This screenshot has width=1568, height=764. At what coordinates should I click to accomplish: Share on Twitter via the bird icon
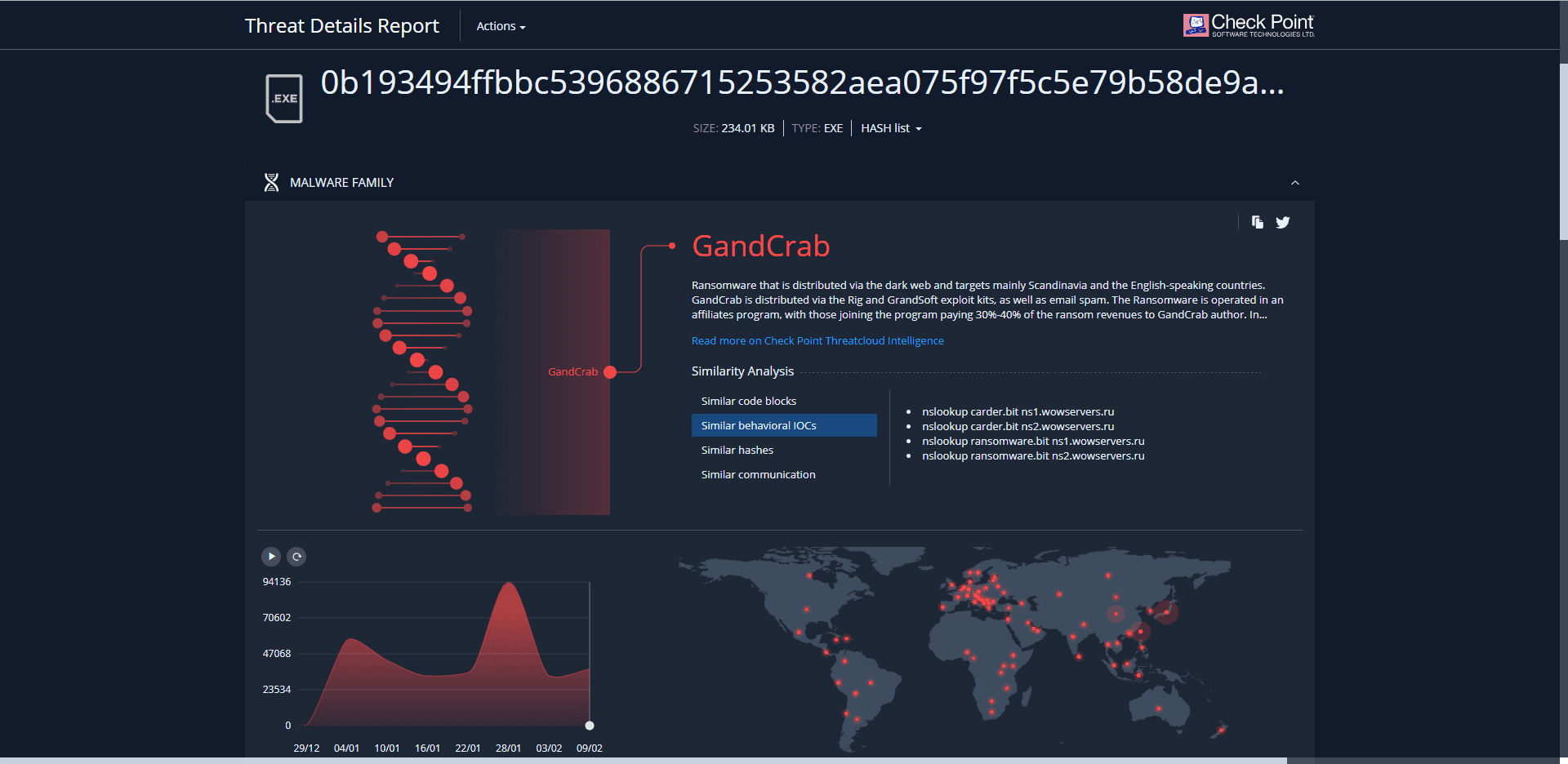1283,222
